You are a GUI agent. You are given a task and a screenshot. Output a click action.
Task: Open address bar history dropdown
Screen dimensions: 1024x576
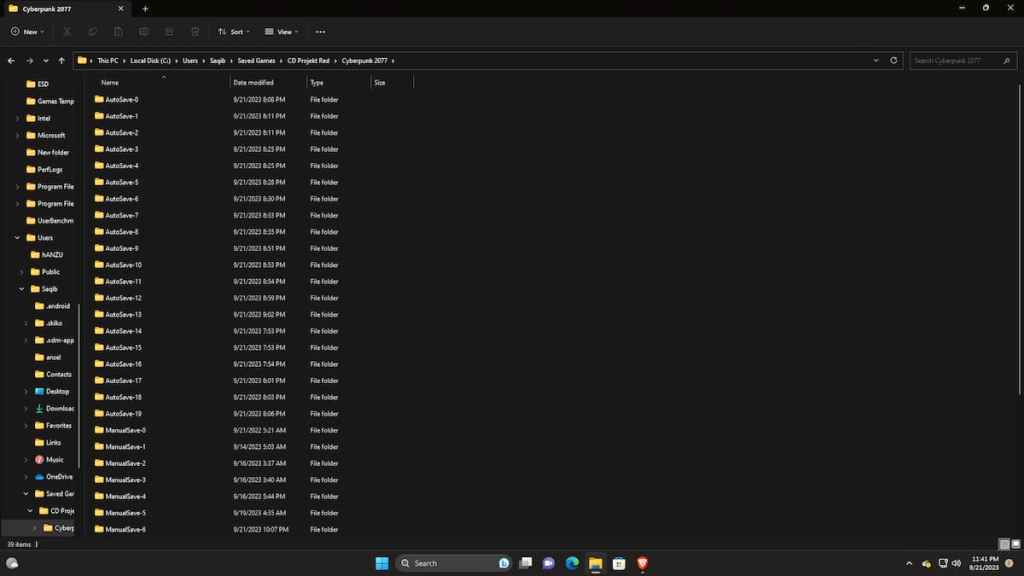(x=876, y=60)
